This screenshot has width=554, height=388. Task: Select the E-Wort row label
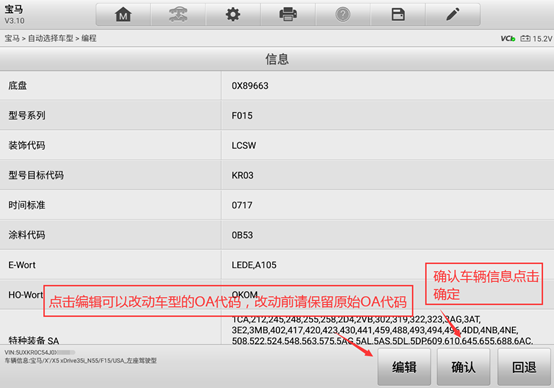coord(22,265)
